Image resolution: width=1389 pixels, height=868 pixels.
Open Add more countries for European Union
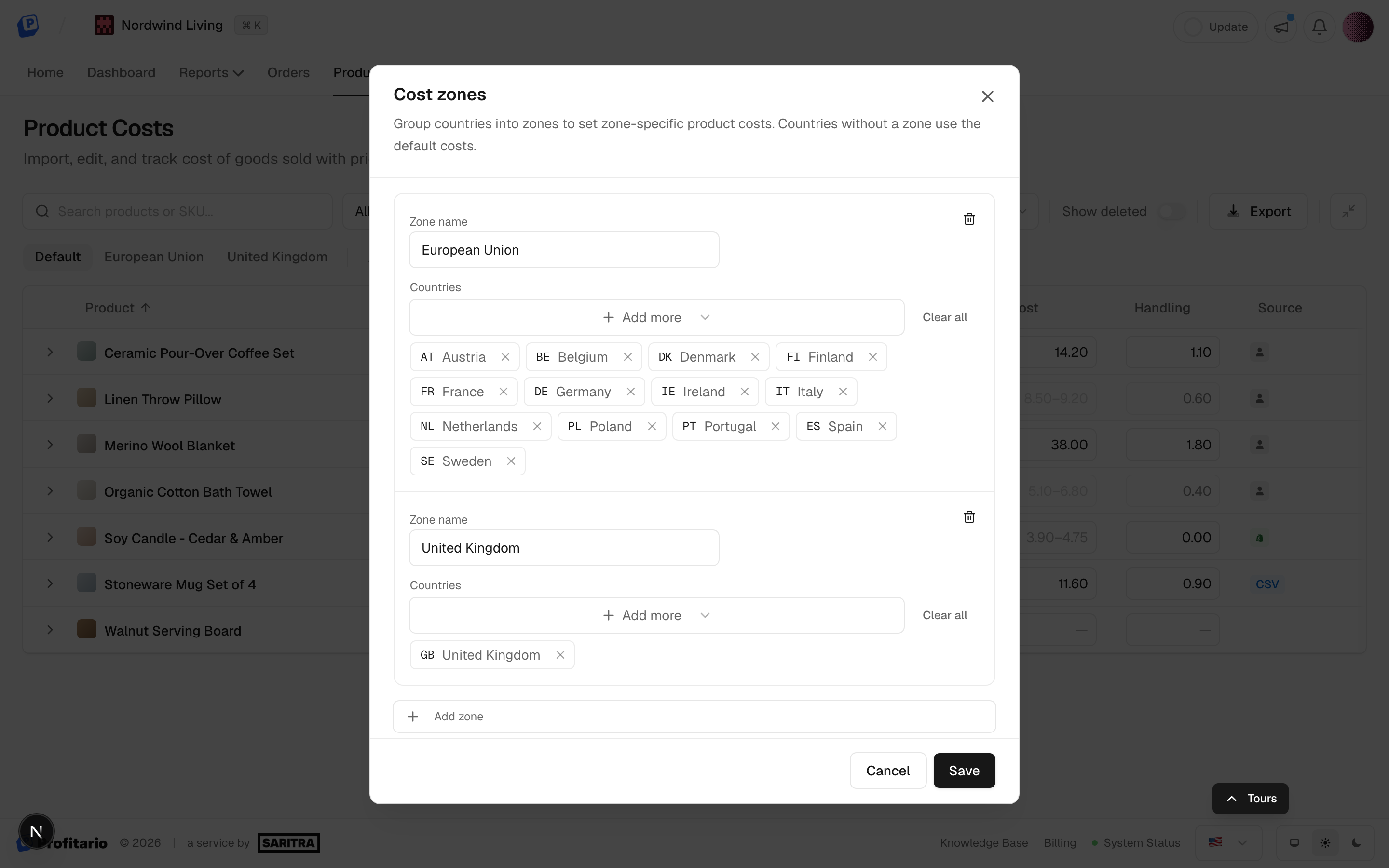(x=656, y=317)
